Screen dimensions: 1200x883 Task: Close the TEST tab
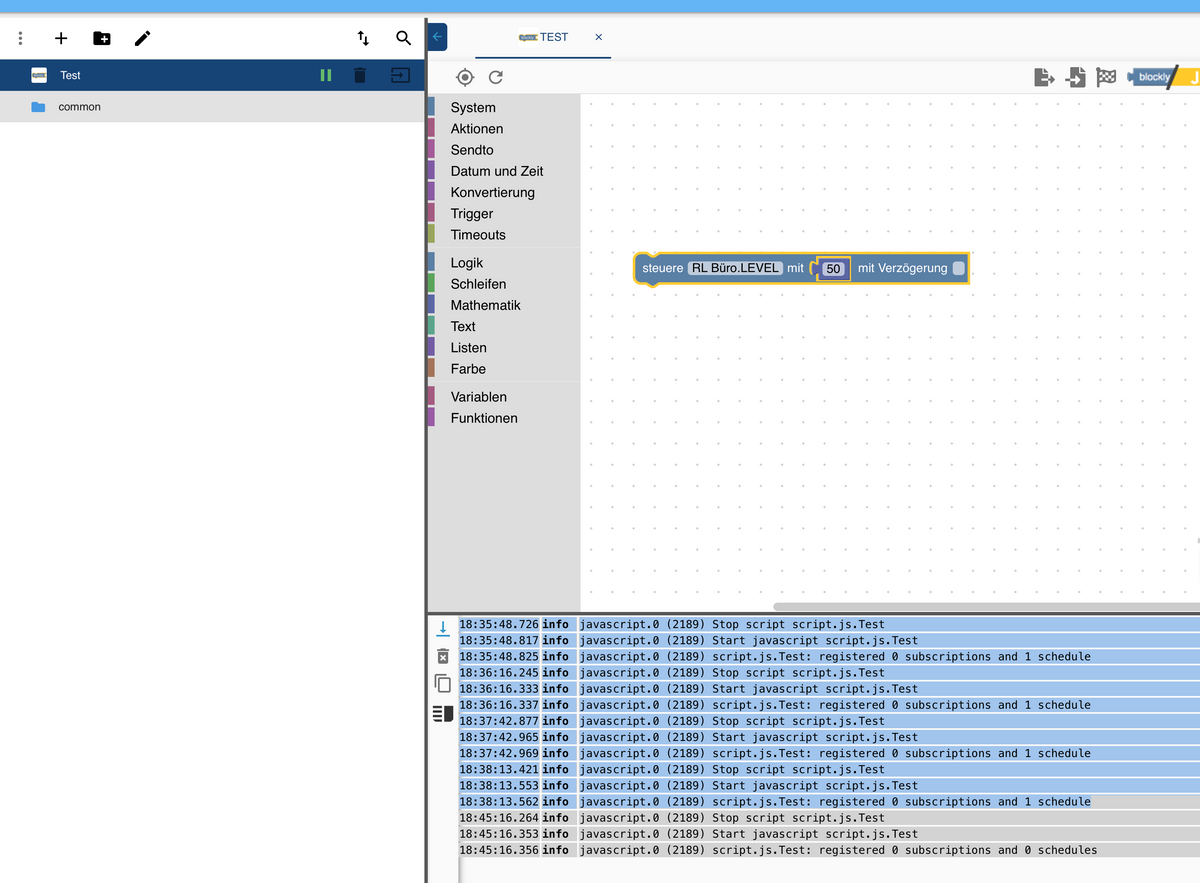pyautogui.click(x=599, y=37)
